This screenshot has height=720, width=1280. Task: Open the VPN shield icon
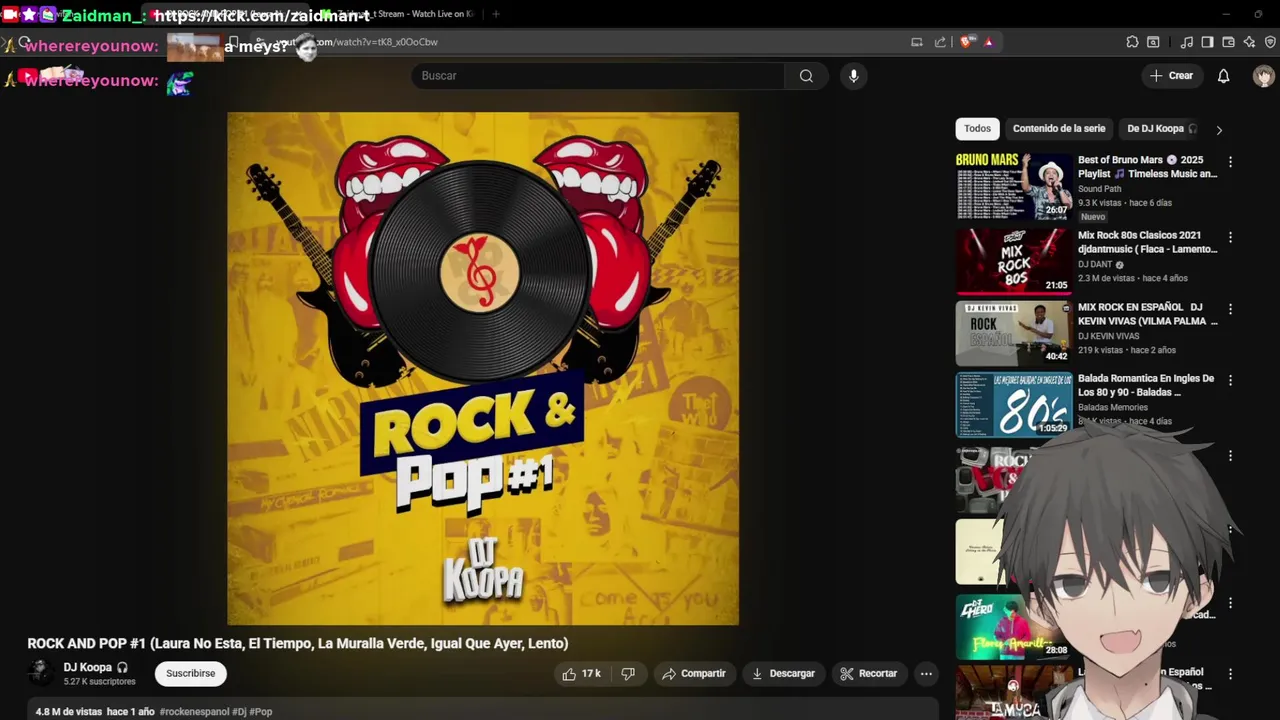[x=1270, y=42]
